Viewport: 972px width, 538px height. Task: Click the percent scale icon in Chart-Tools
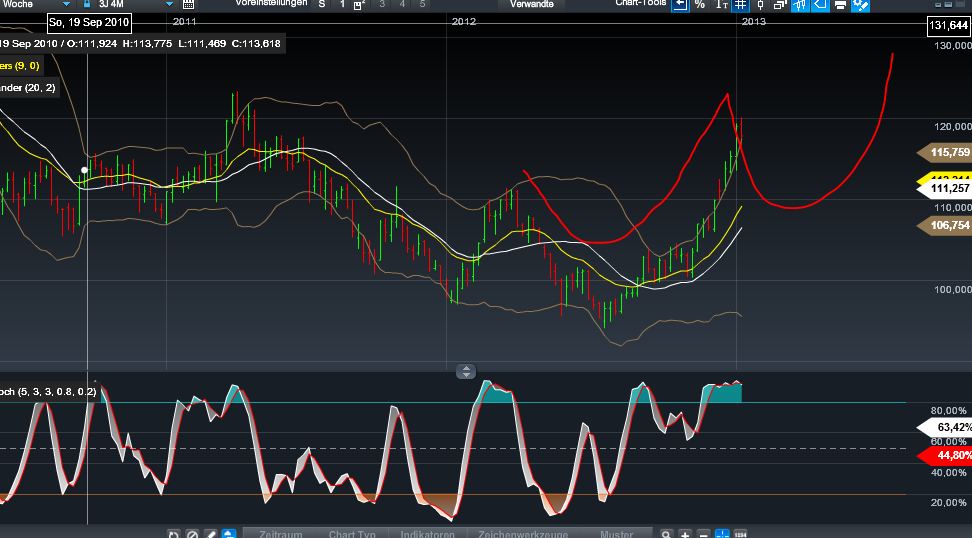pyautogui.click(x=700, y=5)
